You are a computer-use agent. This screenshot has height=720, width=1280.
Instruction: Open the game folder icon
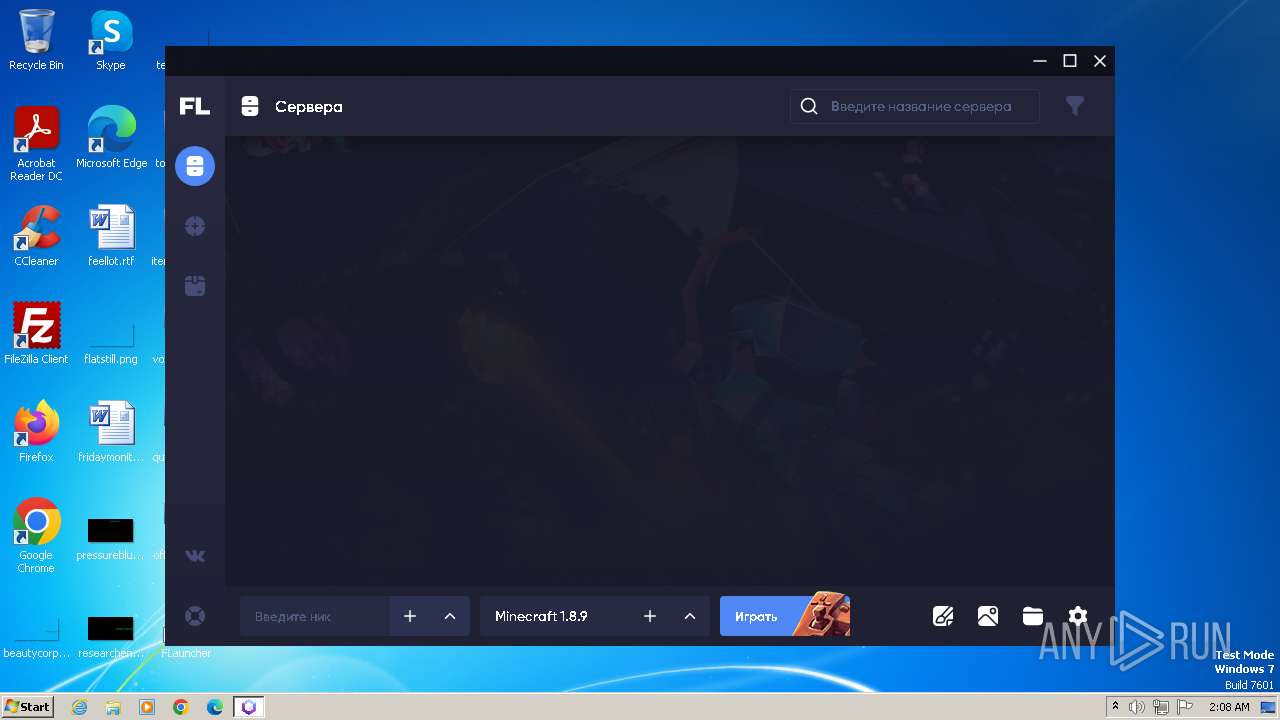1033,616
